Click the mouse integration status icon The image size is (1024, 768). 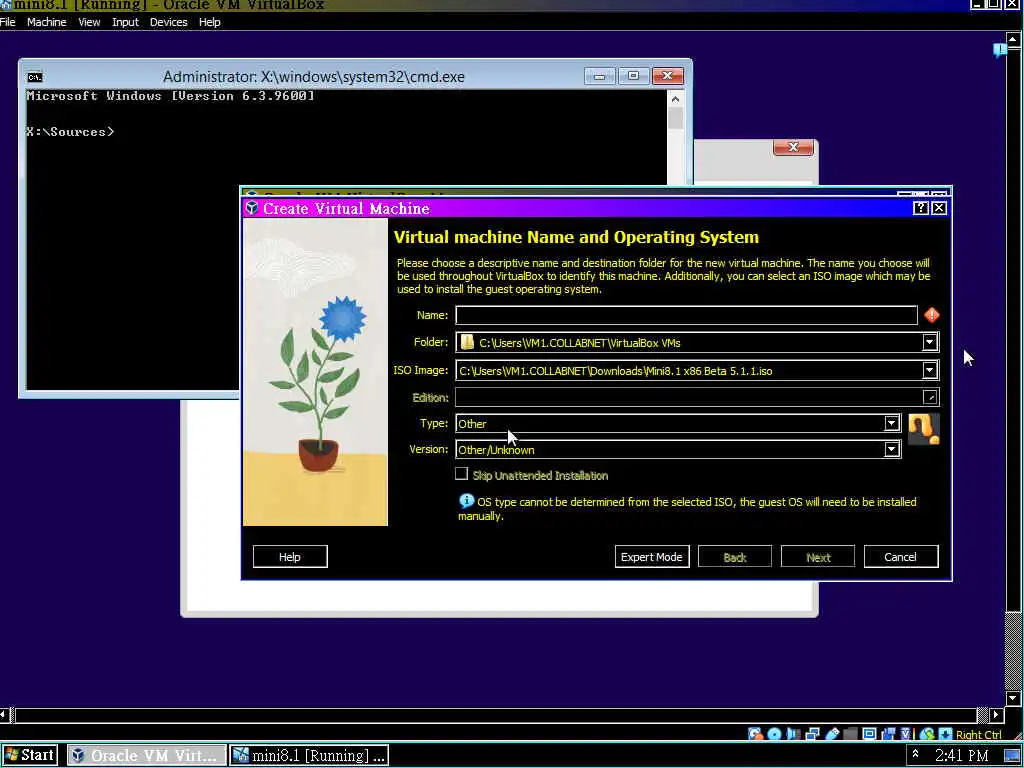pyautogui.click(x=927, y=733)
